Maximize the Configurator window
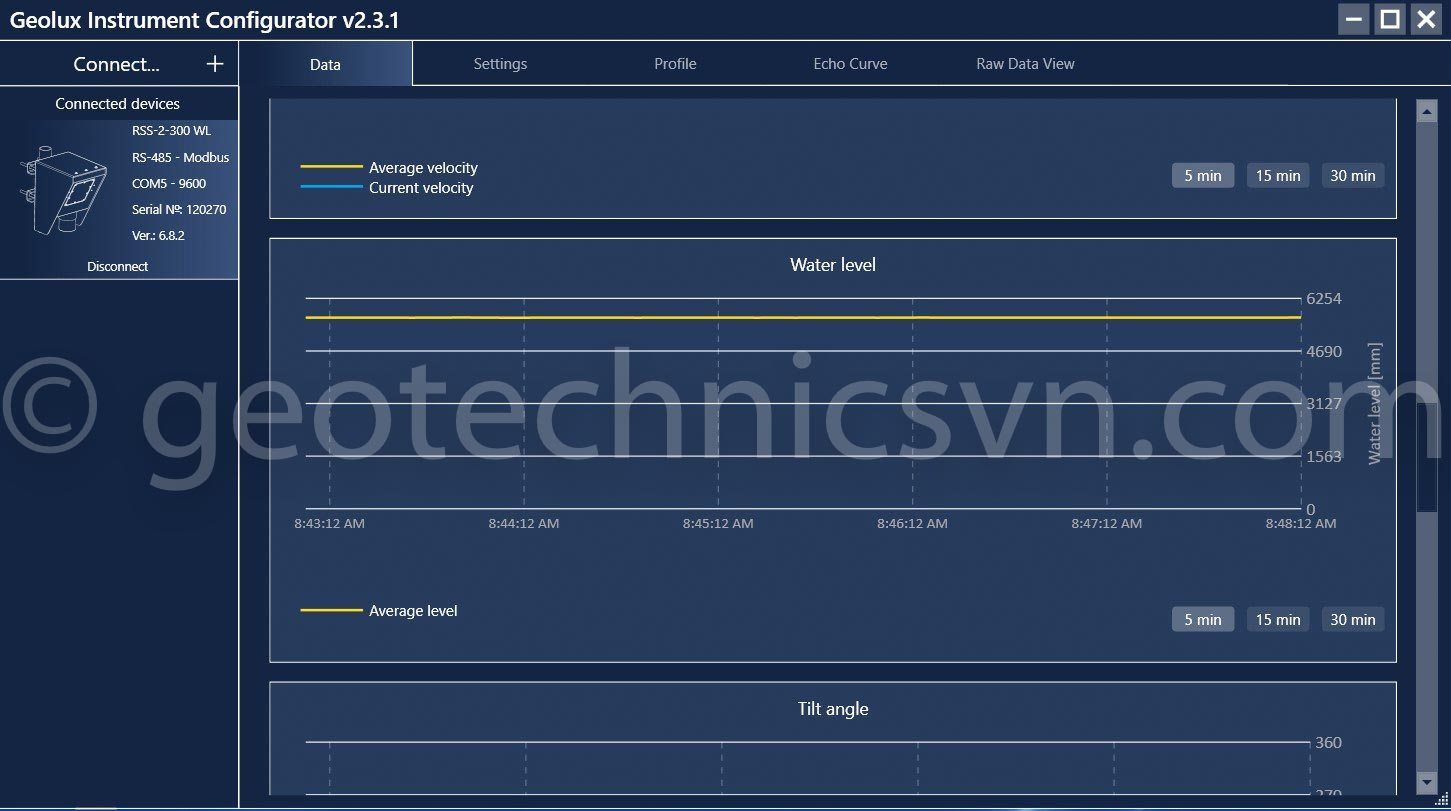1451x811 pixels. click(x=1390, y=19)
